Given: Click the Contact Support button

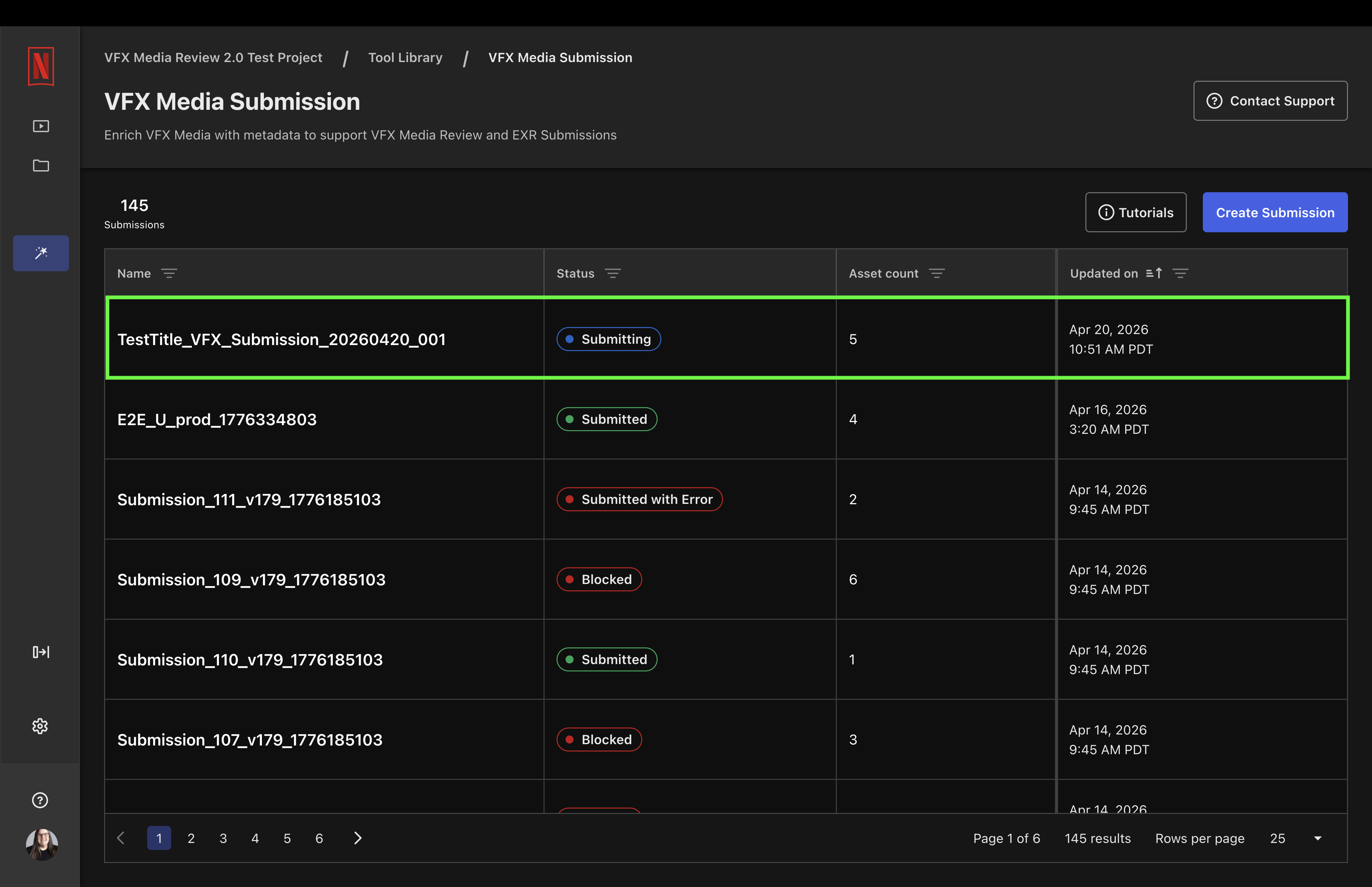Looking at the screenshot, I should [1270, 101].
